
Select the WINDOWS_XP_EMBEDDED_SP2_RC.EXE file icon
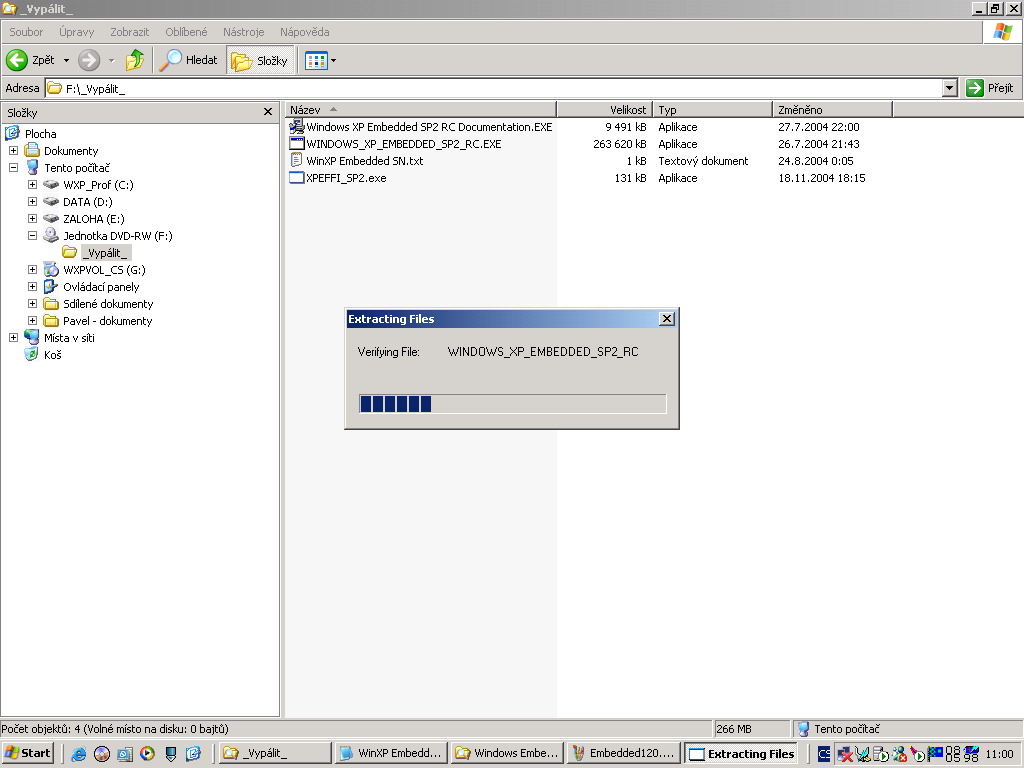coord(296,144)
